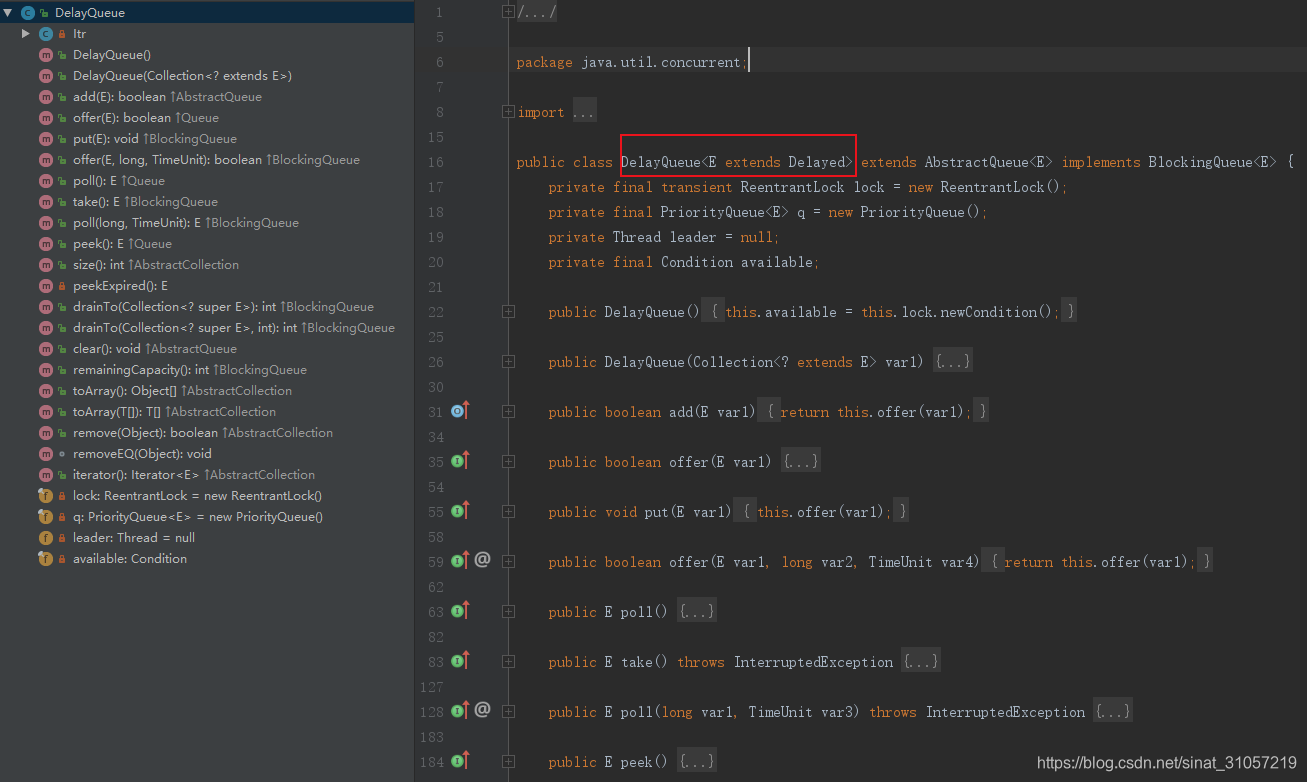Click the implements gutter icon at line 55
Image resolution: width=1307 pixels, height=782 pixels.
click(x=460, y=511)
